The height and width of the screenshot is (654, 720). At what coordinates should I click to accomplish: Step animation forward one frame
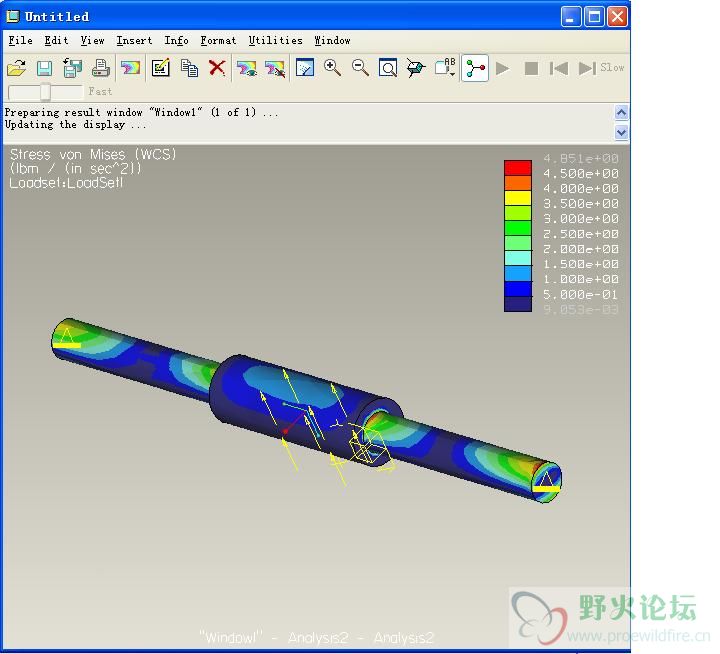587,68
